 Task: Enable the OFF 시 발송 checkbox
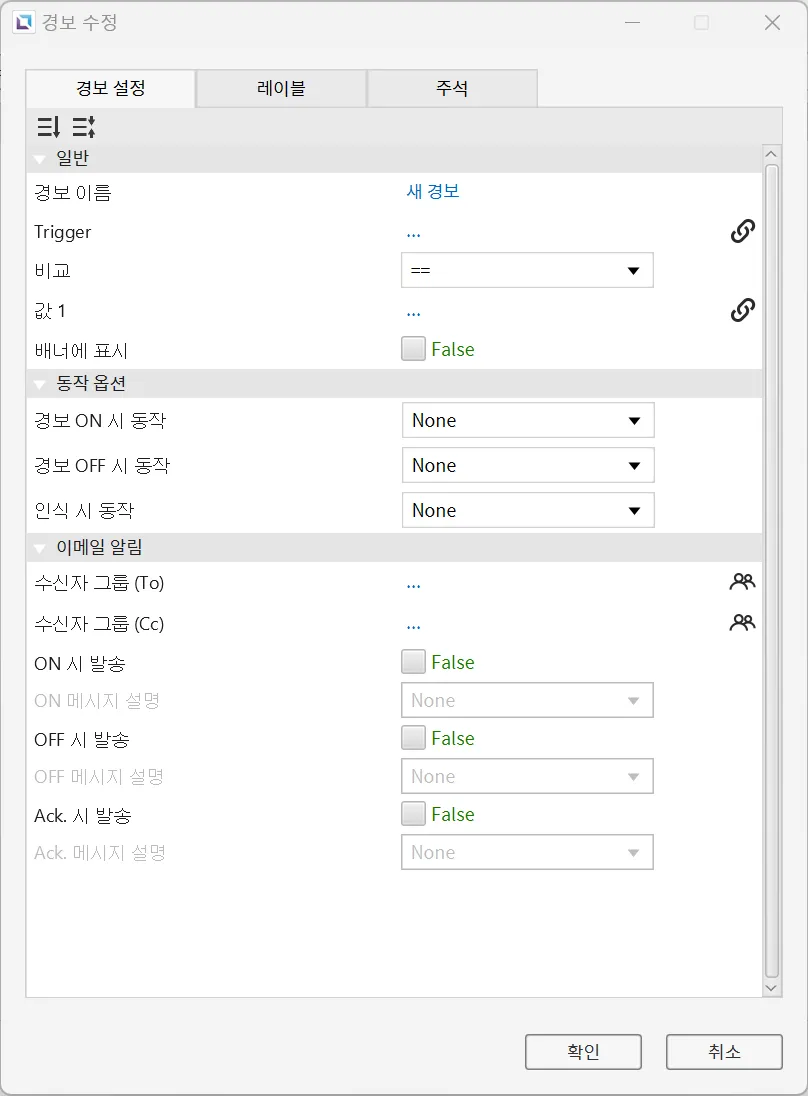[x=413, y=737]
